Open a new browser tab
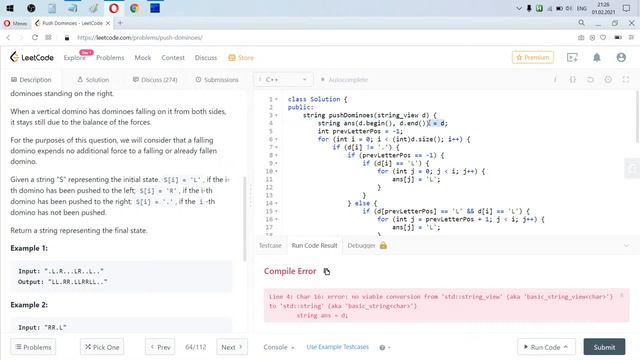The width and height of the screenshot is (640, 360). point(120,23)
